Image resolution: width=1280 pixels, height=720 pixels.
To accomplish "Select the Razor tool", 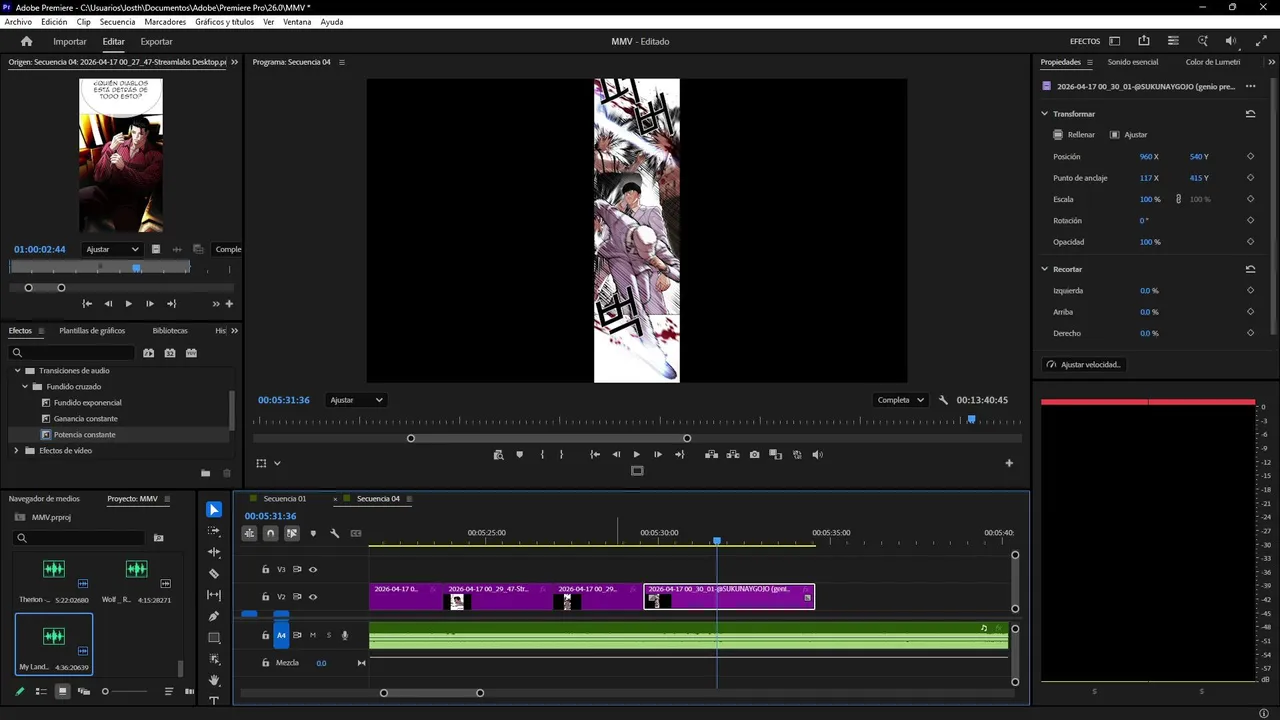I will tap(214, 574).
